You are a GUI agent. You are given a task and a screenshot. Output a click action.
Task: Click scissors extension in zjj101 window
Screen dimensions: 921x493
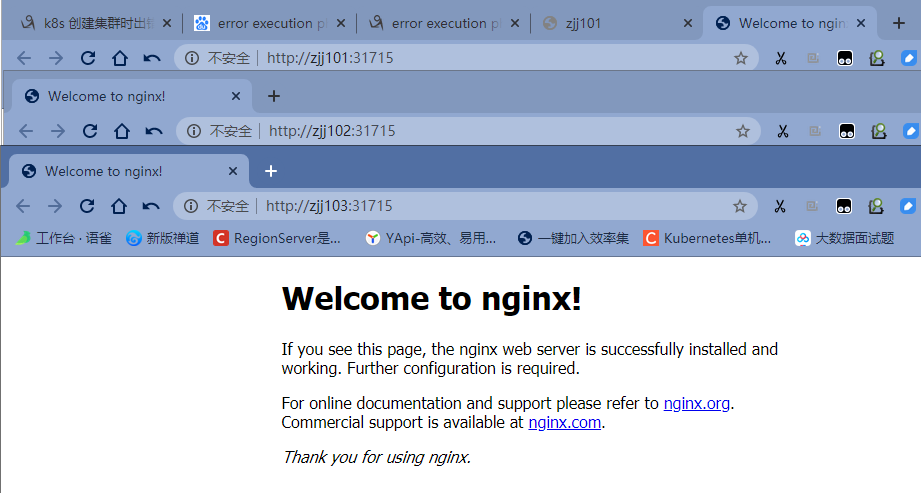point(781,58)
